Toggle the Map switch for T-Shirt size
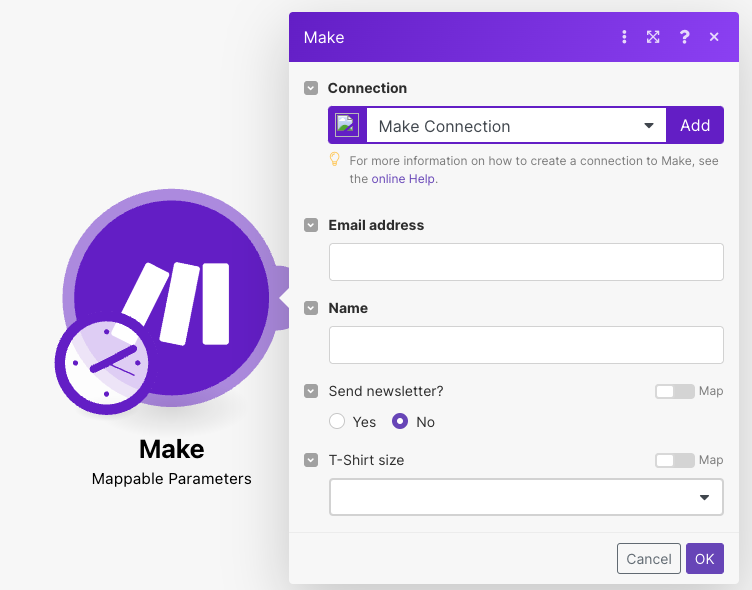The image size is (752, 590). [x=674, y=460]
